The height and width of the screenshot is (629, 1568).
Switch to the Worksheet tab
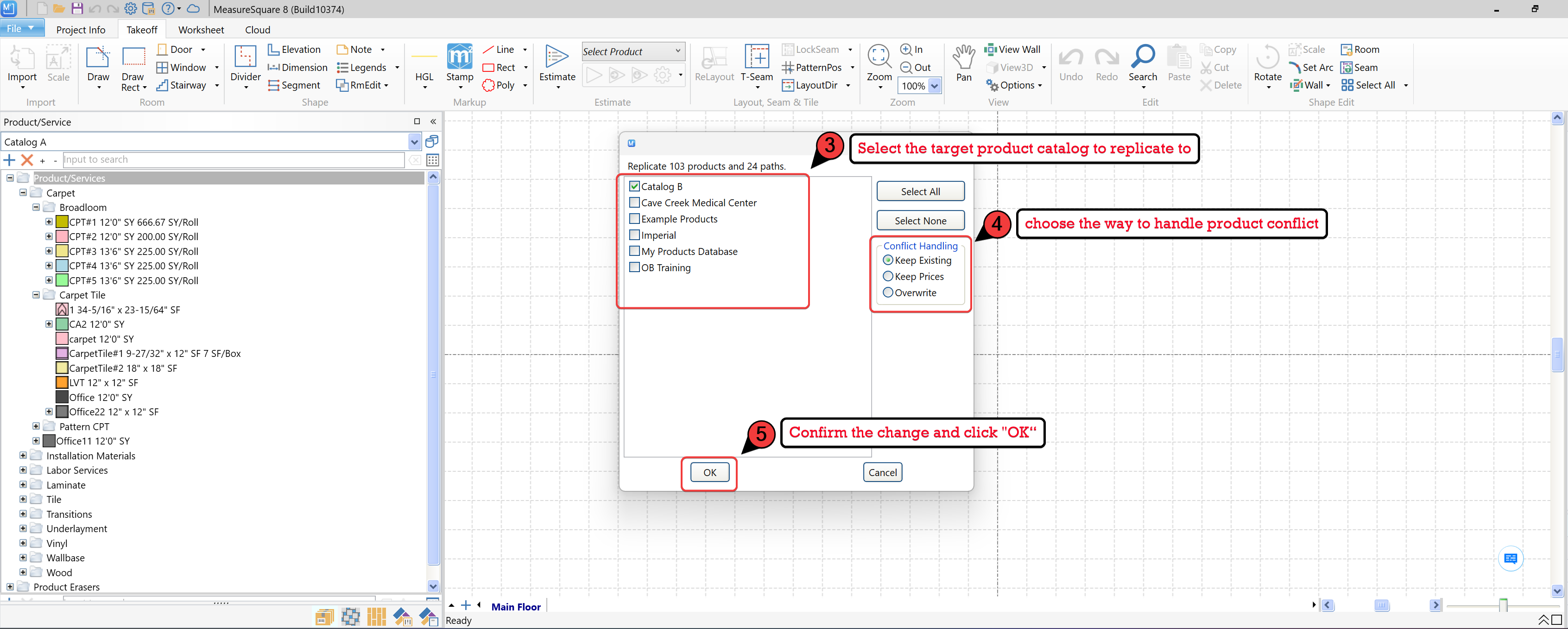[201, 30]
